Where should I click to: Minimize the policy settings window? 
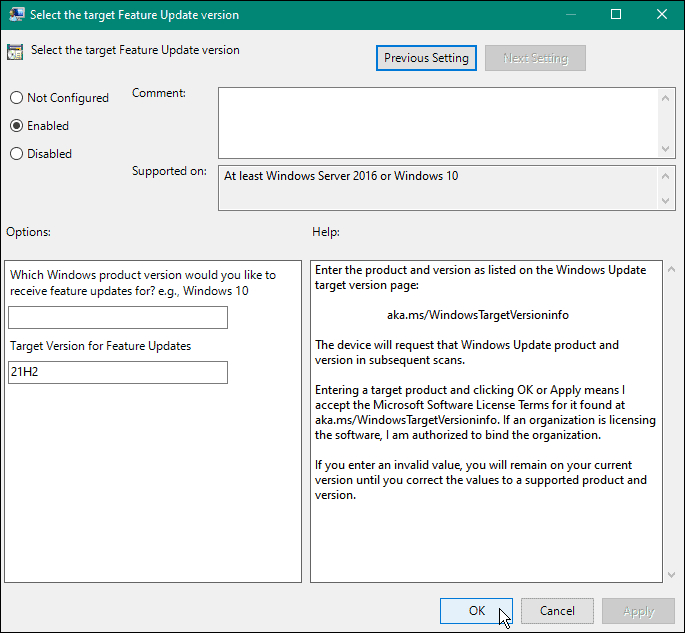coord(570,14)
